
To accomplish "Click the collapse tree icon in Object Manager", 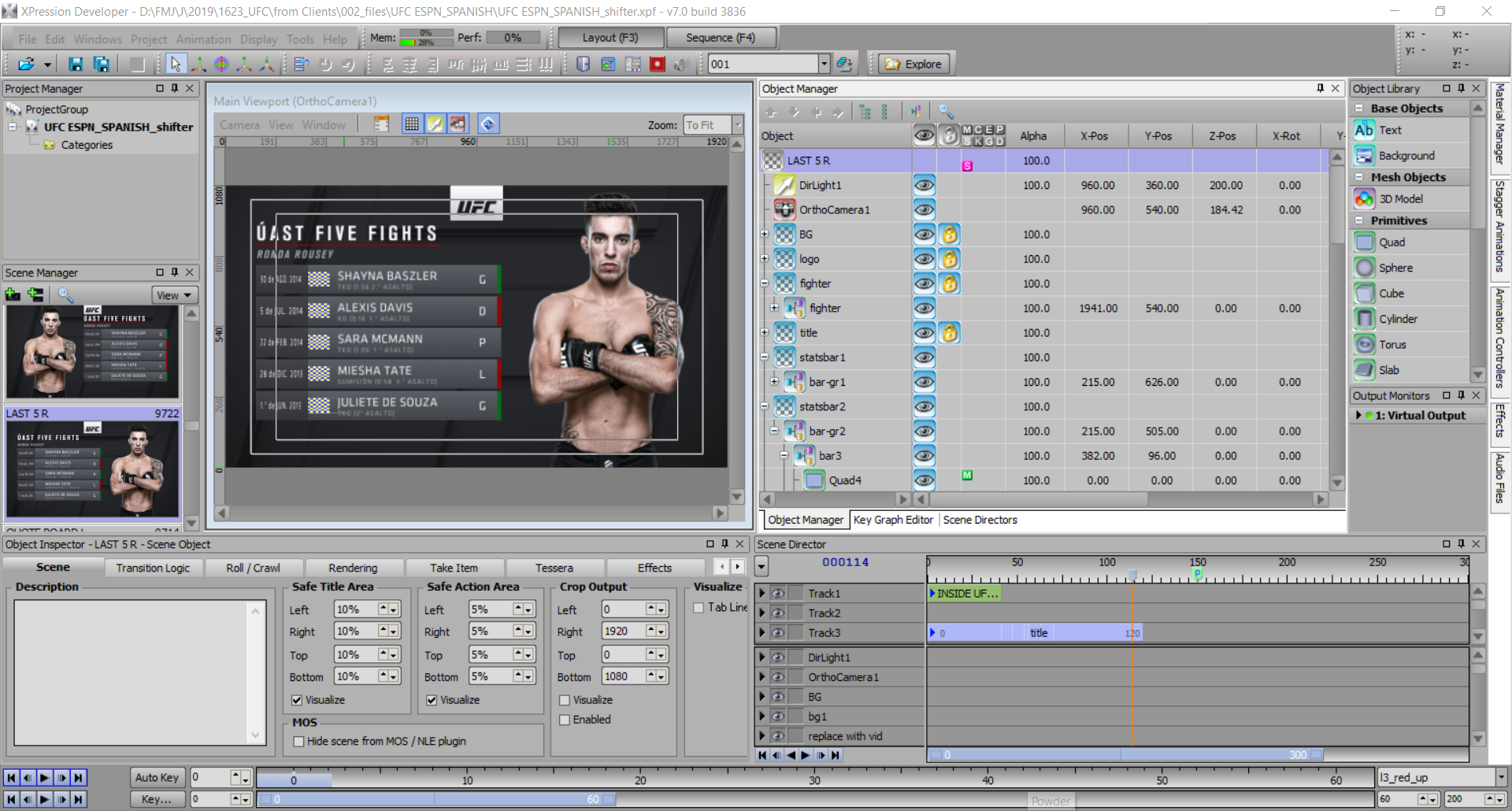I will pyautogui.click(x=884, y=112).
